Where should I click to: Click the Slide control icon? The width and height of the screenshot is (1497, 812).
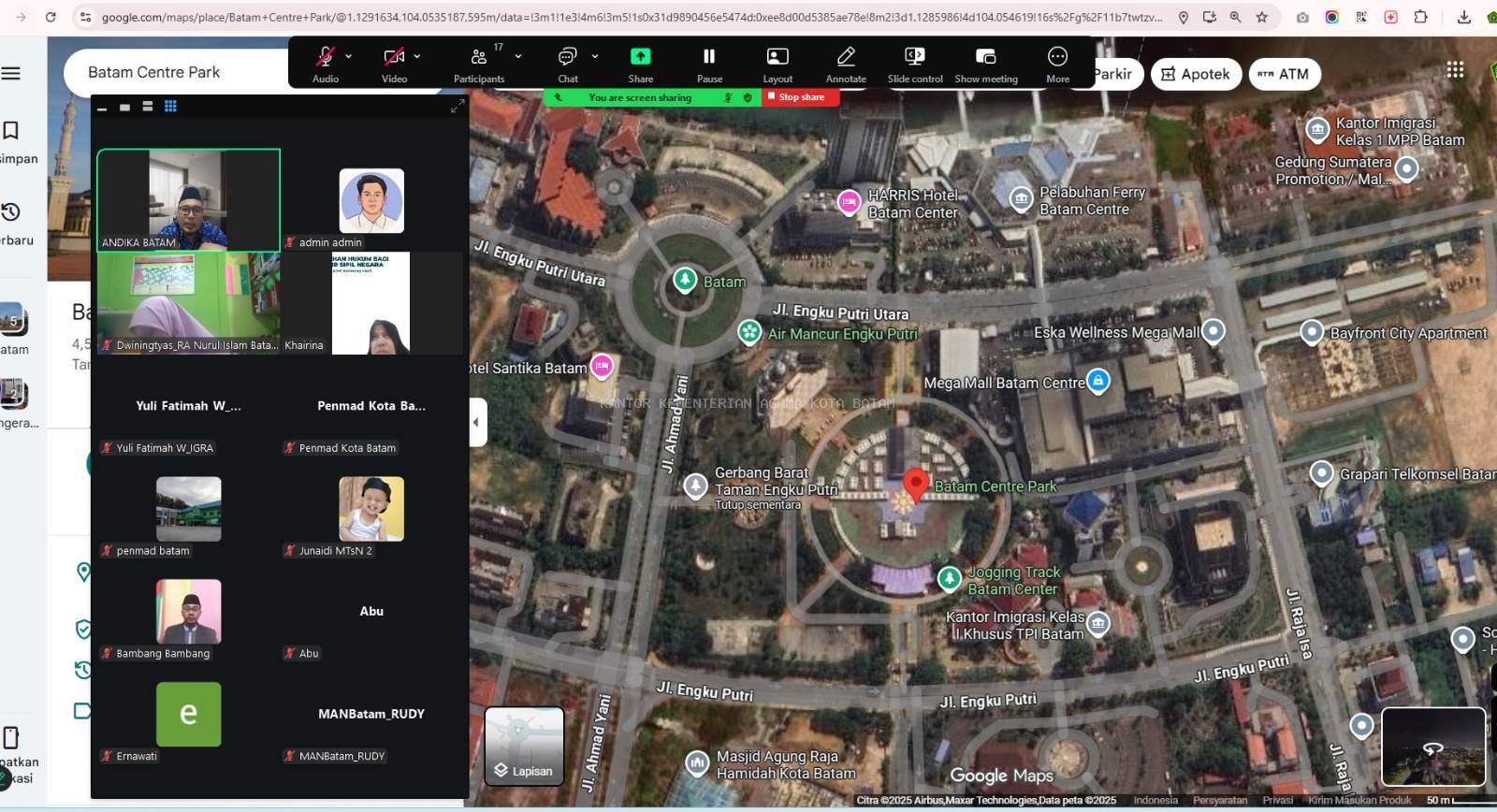pyautogui.click(x=914, y=58)
